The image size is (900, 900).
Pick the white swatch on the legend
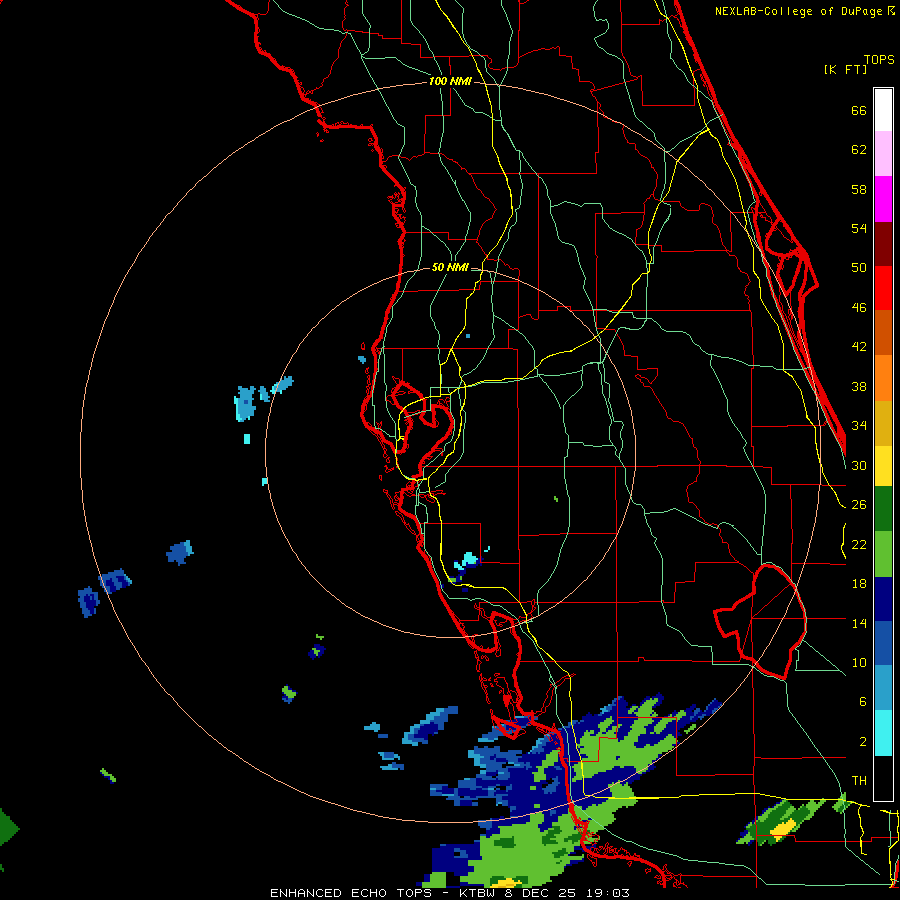pyautogui.click(x=883, y=110)
